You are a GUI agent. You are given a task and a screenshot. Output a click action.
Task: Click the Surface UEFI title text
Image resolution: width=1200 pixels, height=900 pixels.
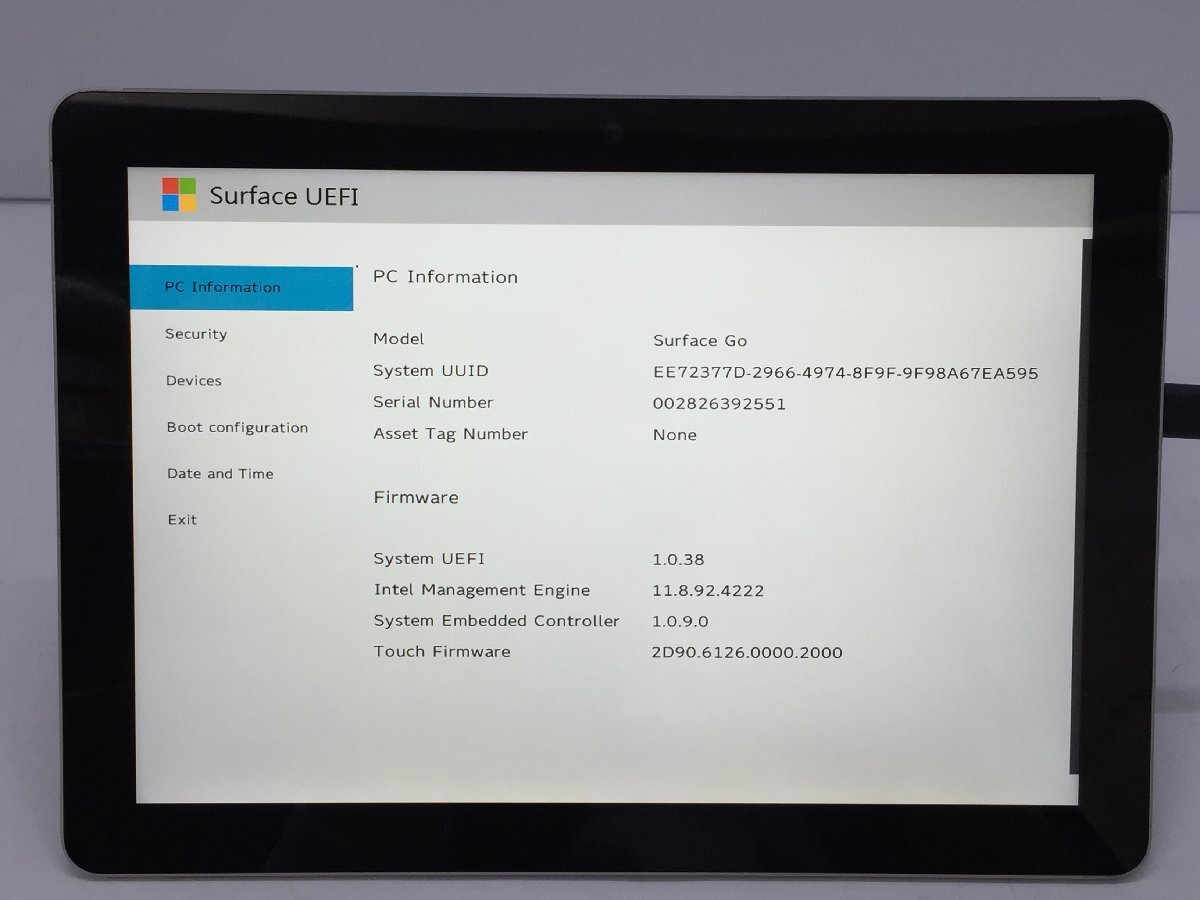284,196
